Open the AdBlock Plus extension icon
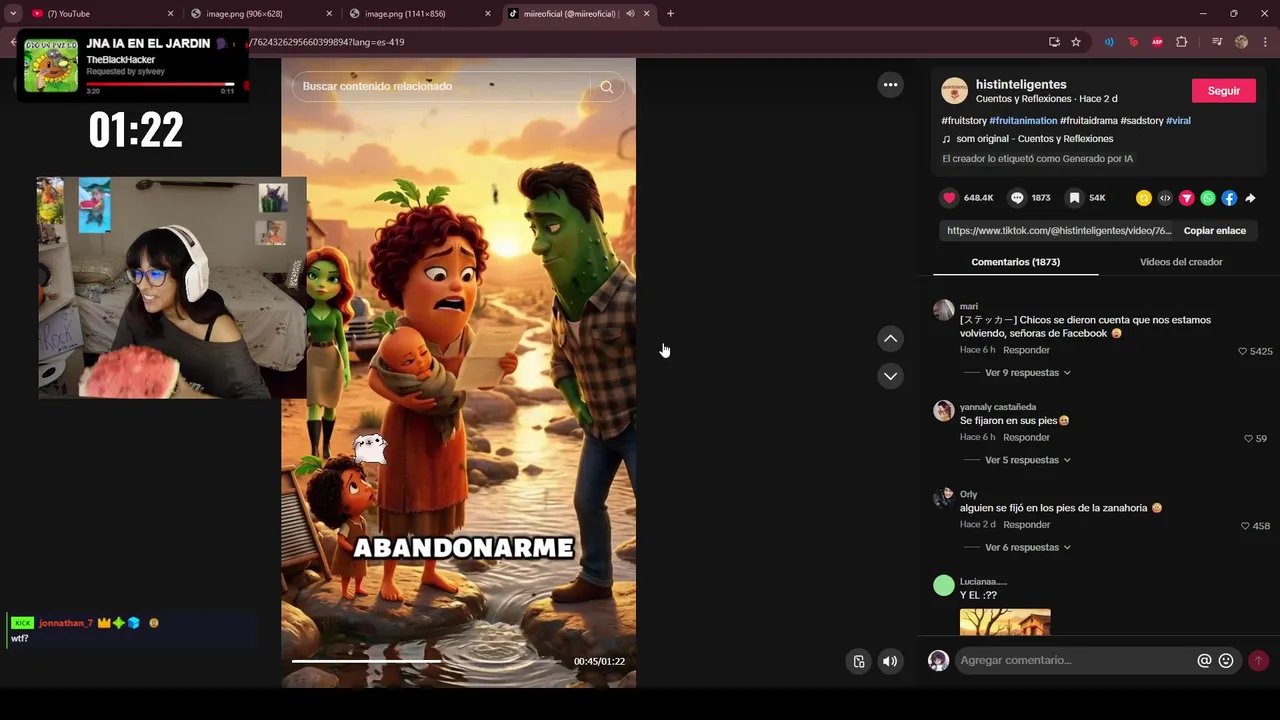This screenshot has height=720, width=1280. 1157,42
